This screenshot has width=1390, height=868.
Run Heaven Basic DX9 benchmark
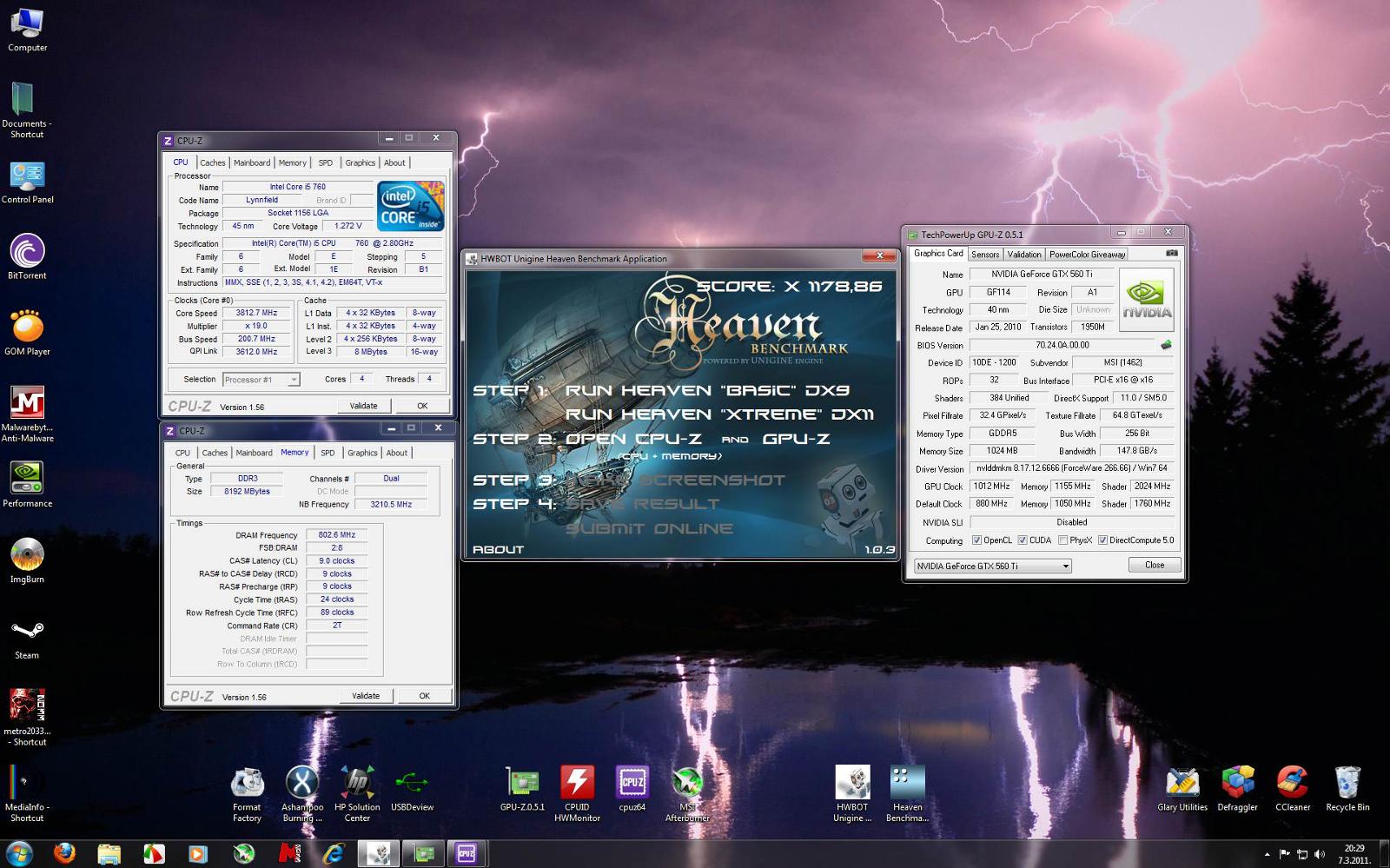pos(707,390)
